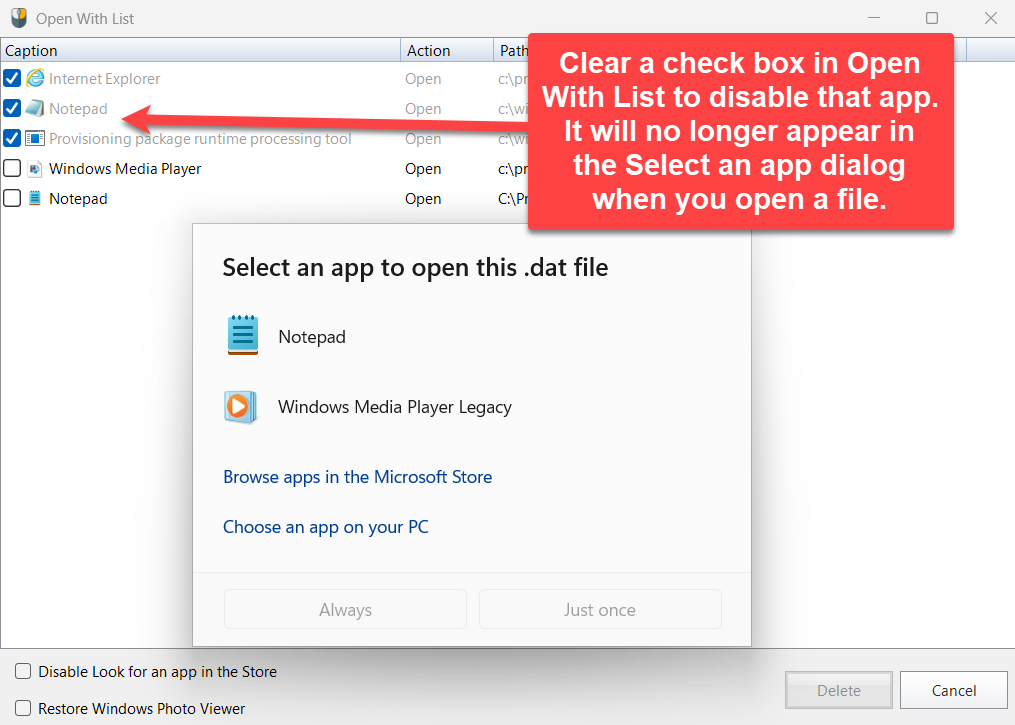Click the Cancel button
This screenshot has width=1015, height=725.
[954, 690]
